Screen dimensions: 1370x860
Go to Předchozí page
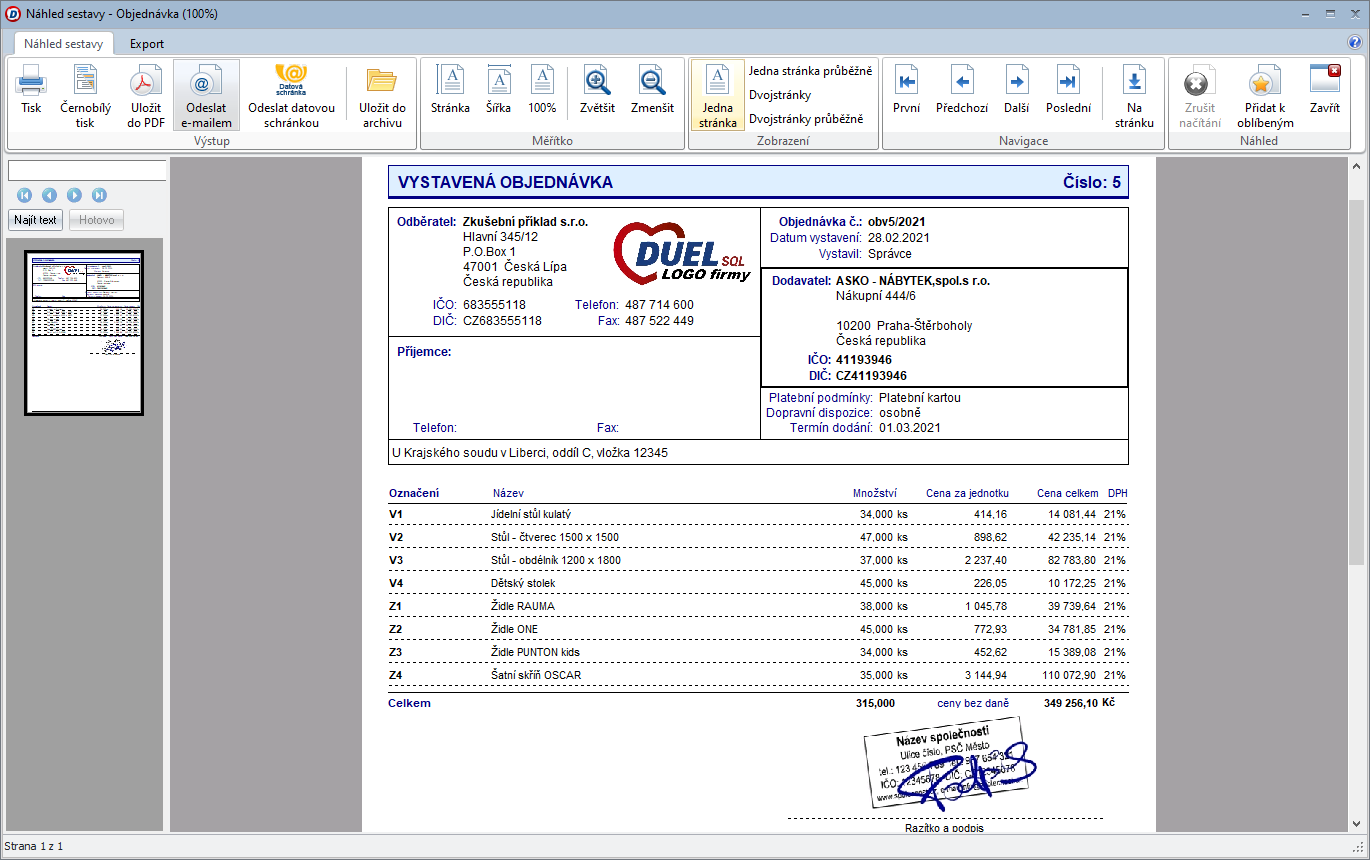[x=962, y=90]
